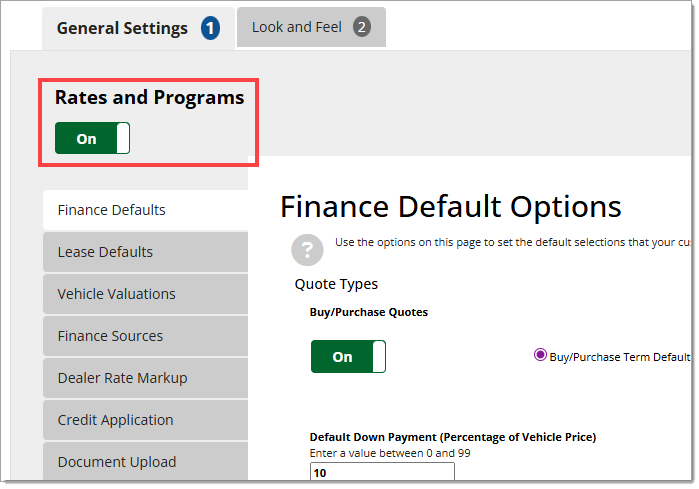This screenshot has width=699, height=489.
Task: Click the Rates and Programs title text
Action: (x=149, y=97)
